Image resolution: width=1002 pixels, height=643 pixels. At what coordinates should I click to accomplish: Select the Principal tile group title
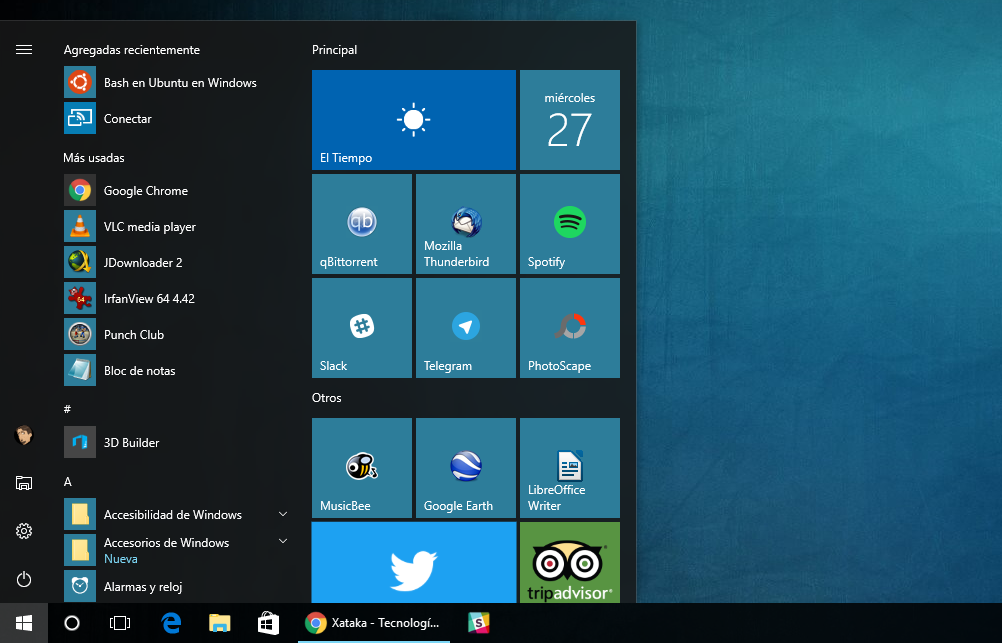334,50
